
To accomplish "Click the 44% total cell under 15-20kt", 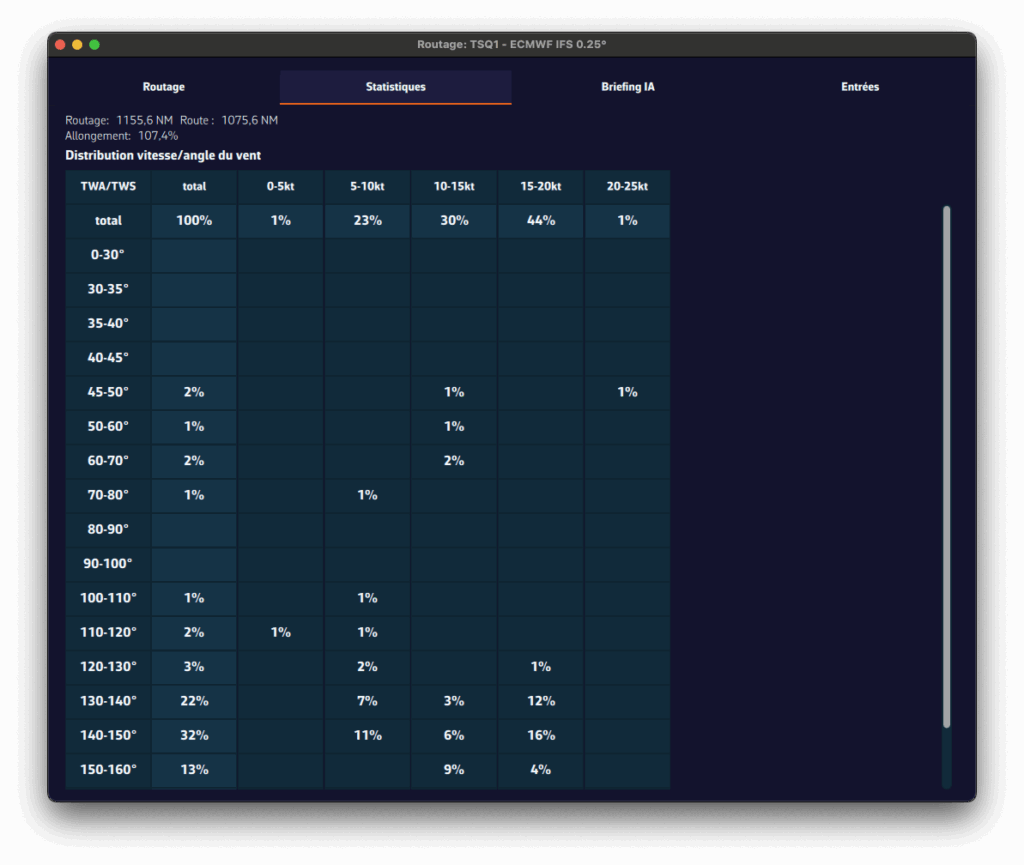I will [540, 220].
